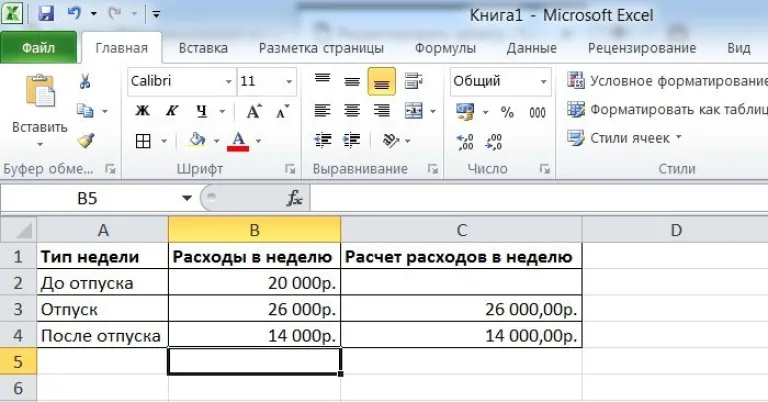Click the Save icon in quick access toolbar
Viewport: 768px width, 402px height.
[46, 13]
